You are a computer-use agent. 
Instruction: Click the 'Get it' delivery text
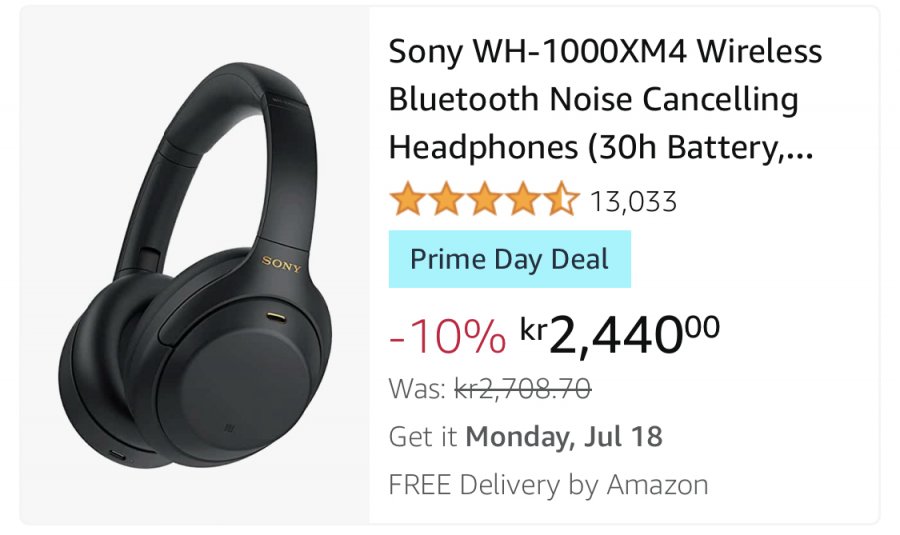pos(423,436)
